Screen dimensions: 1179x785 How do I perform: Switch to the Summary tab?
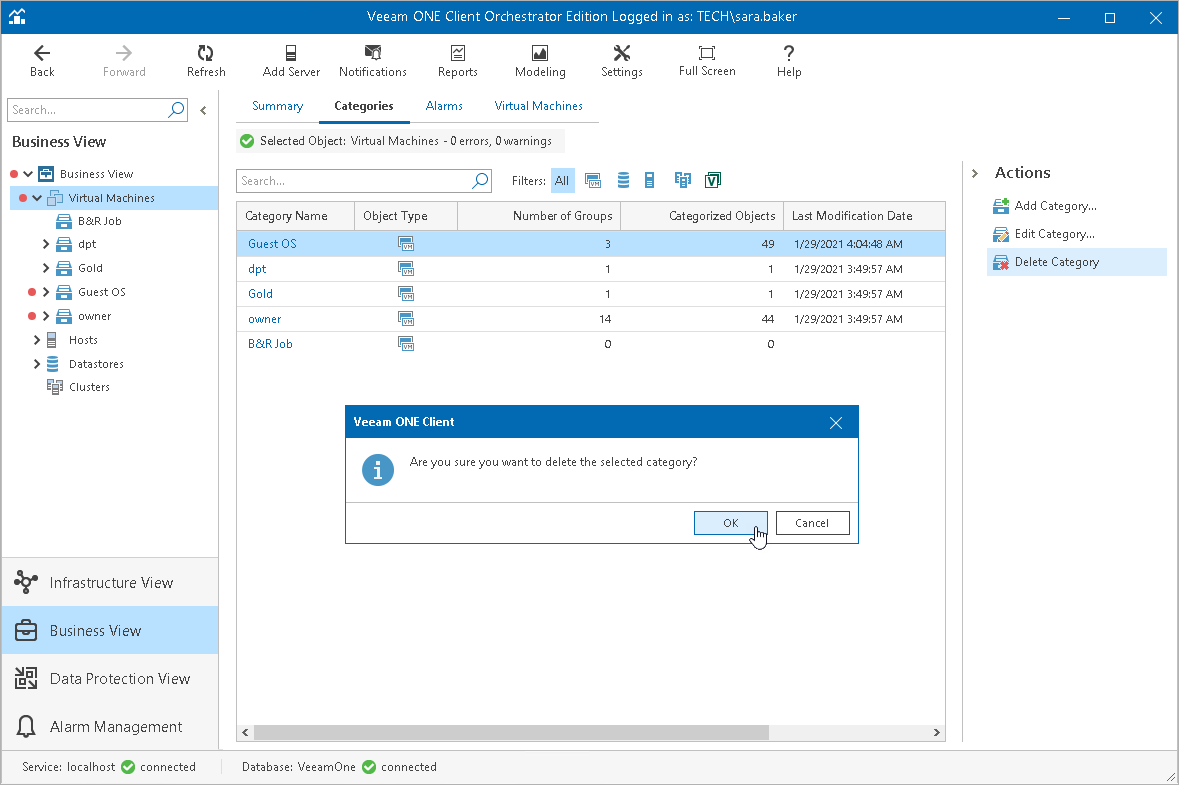point(277,106)
